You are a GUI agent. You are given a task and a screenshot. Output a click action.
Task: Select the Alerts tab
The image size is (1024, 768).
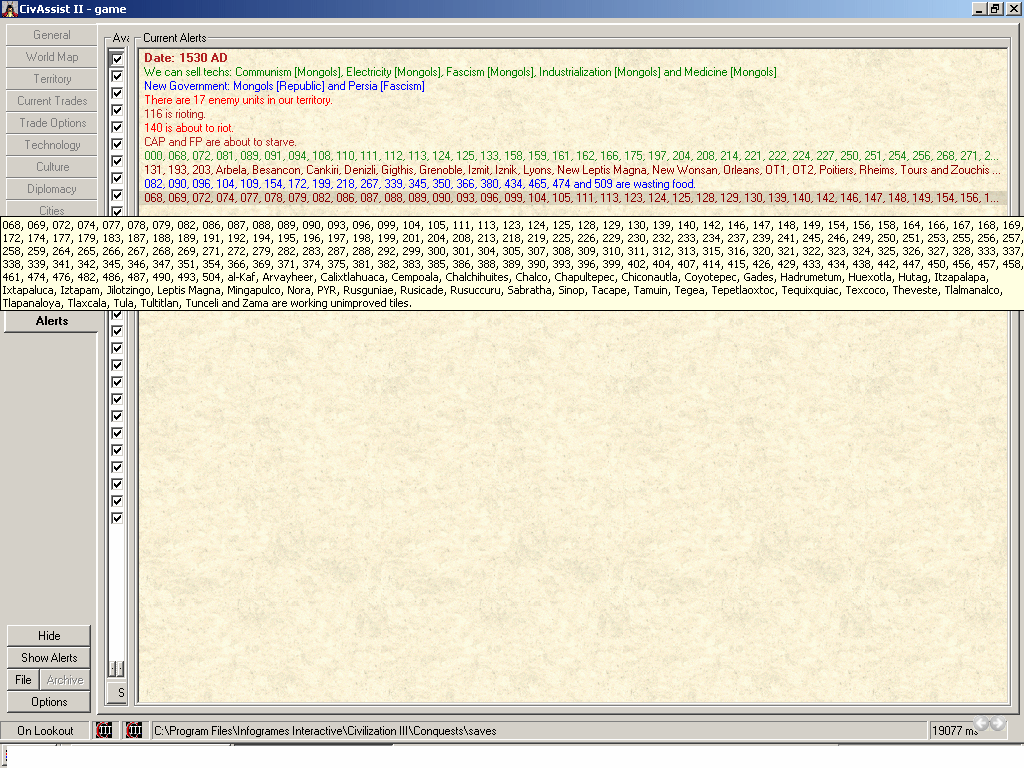coord(52,321)
